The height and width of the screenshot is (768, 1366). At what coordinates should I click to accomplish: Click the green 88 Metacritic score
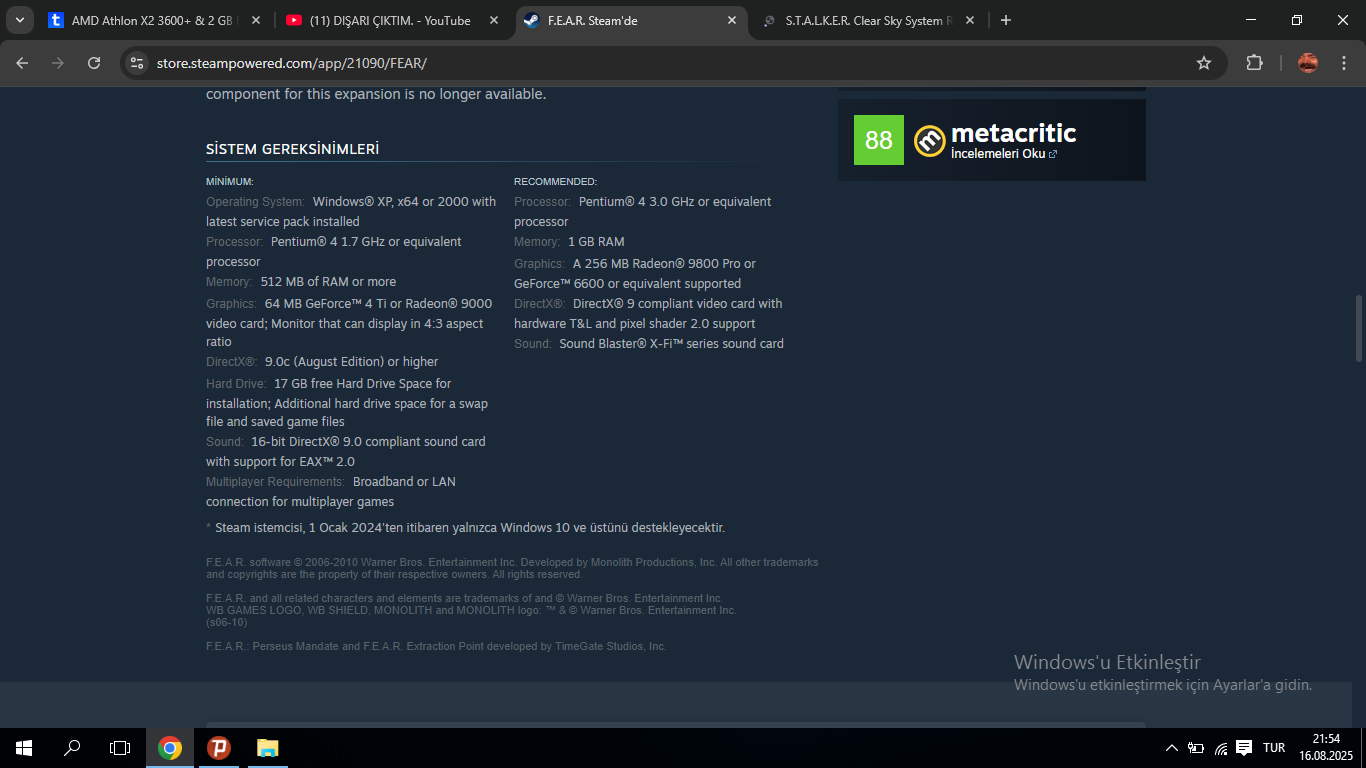[x=879, y=140]
